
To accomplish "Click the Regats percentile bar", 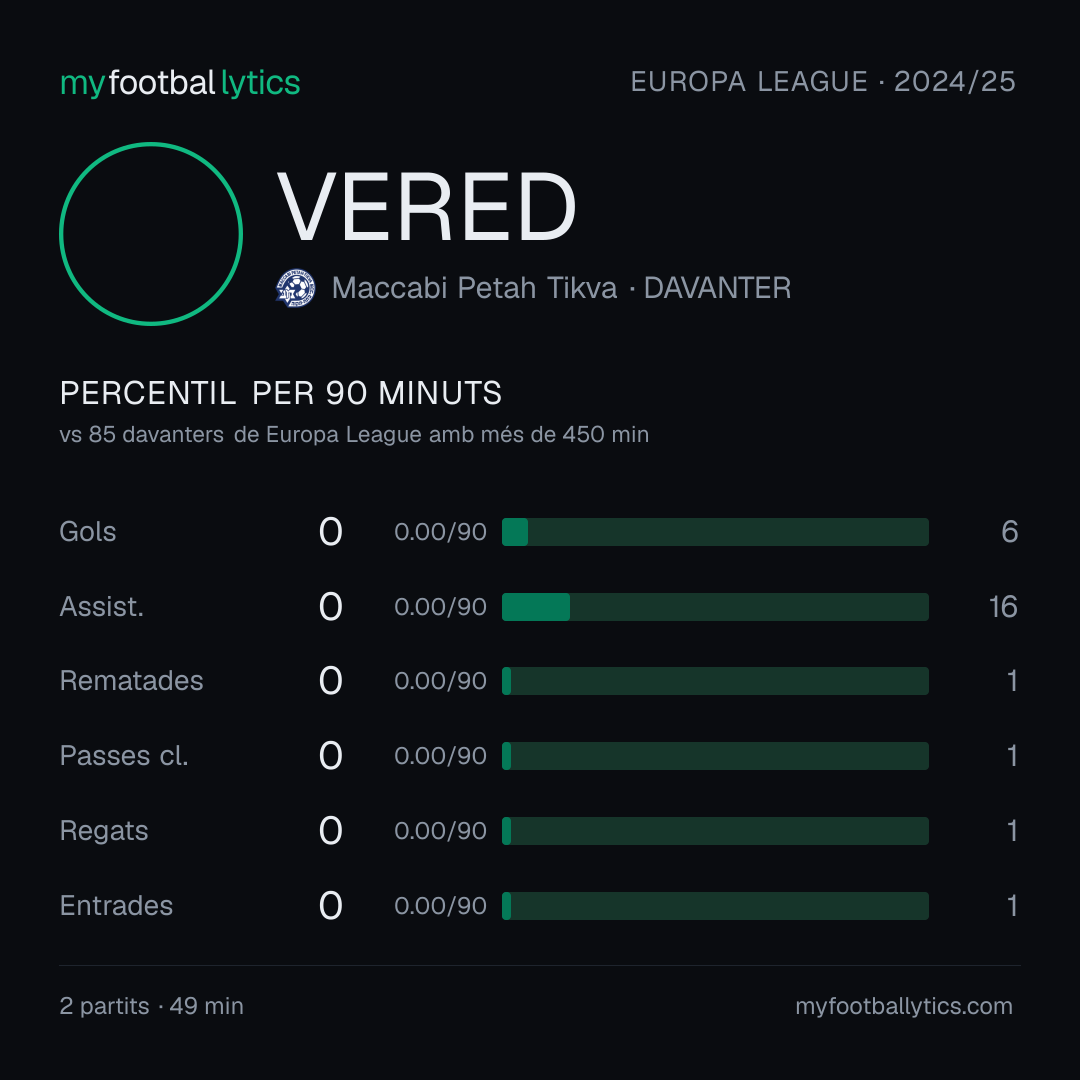I will pos(715,831).
